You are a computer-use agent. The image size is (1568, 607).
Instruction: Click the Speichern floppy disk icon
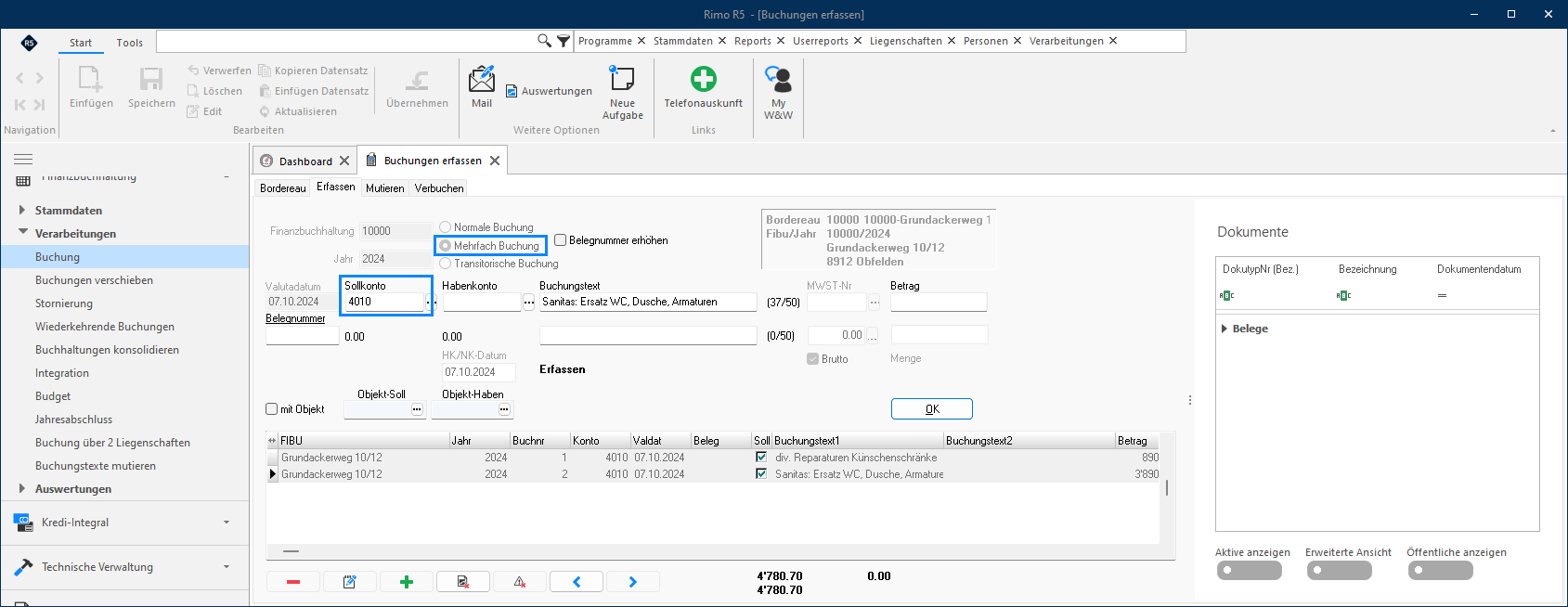(151, 79)
